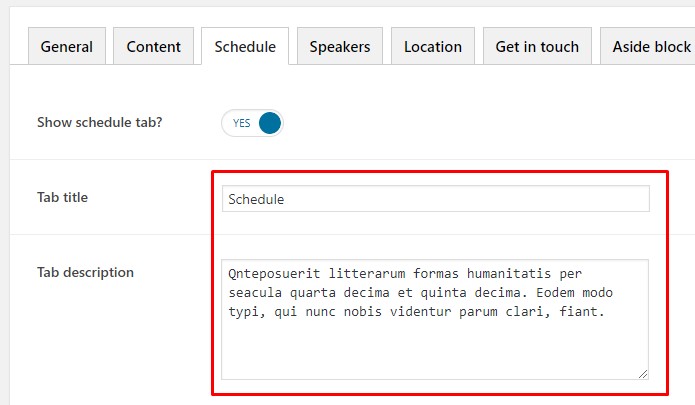The width and height of the screenshot is (695, 405).
Task: Go to the Location tab
Action: (433, 46)
